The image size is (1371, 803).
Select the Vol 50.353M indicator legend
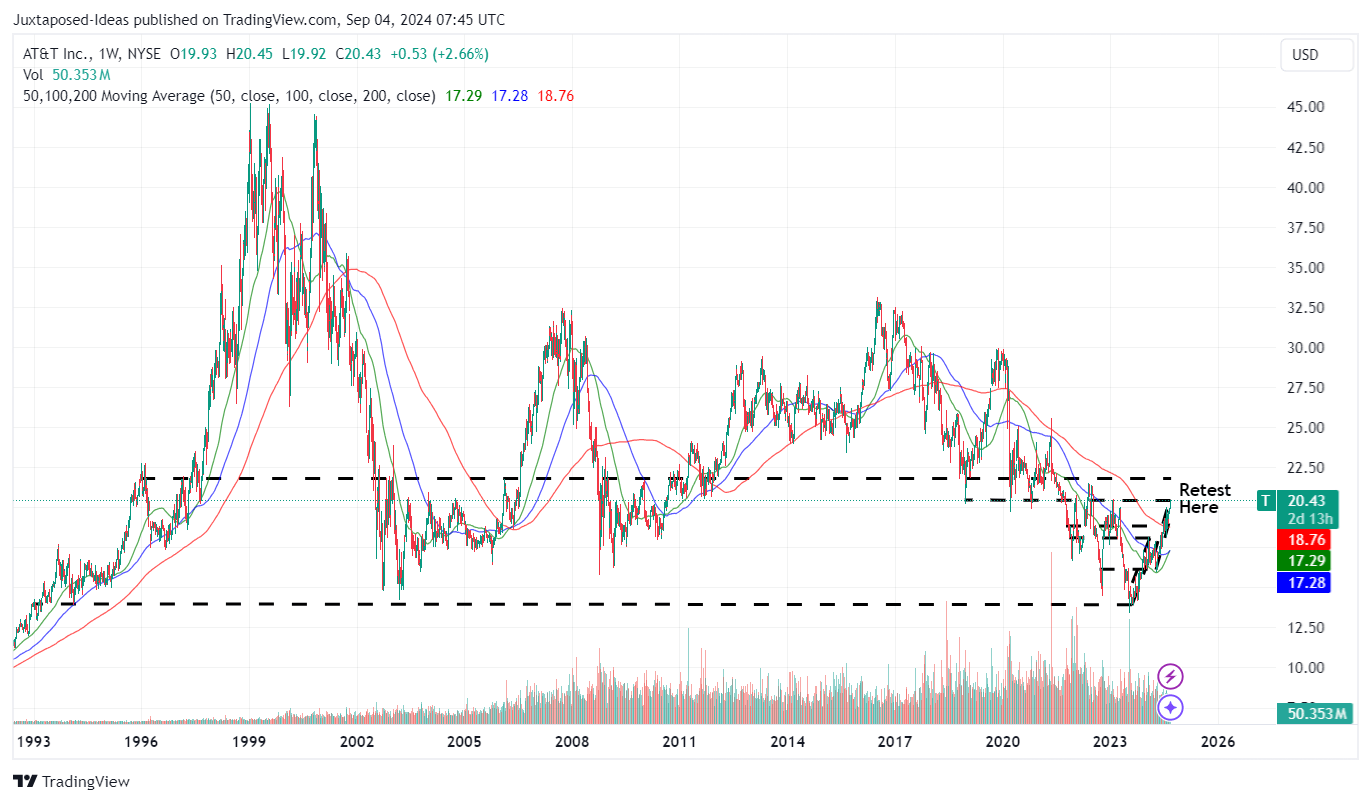(x=66, y=75)
